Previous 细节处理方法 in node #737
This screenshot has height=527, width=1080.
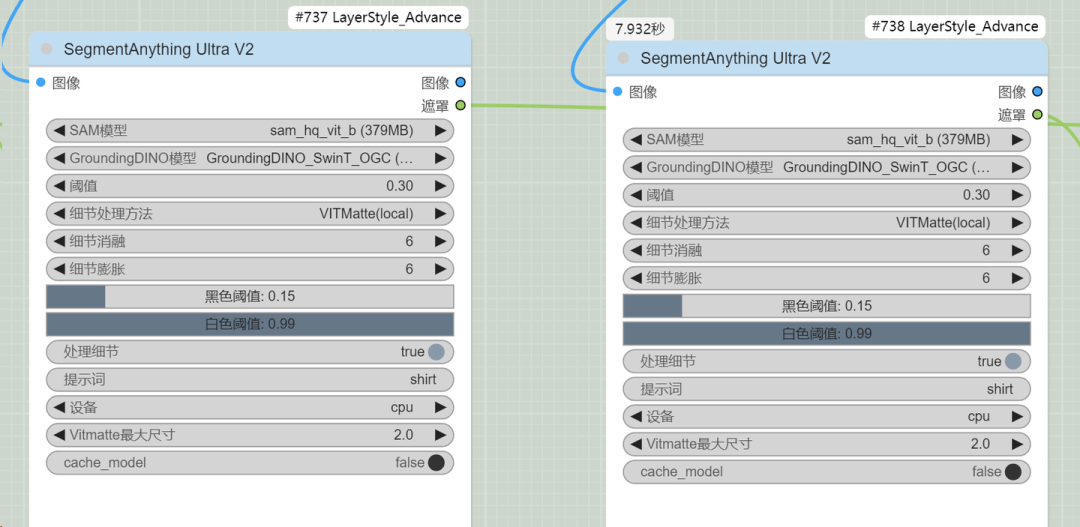[x=59, y=214]
